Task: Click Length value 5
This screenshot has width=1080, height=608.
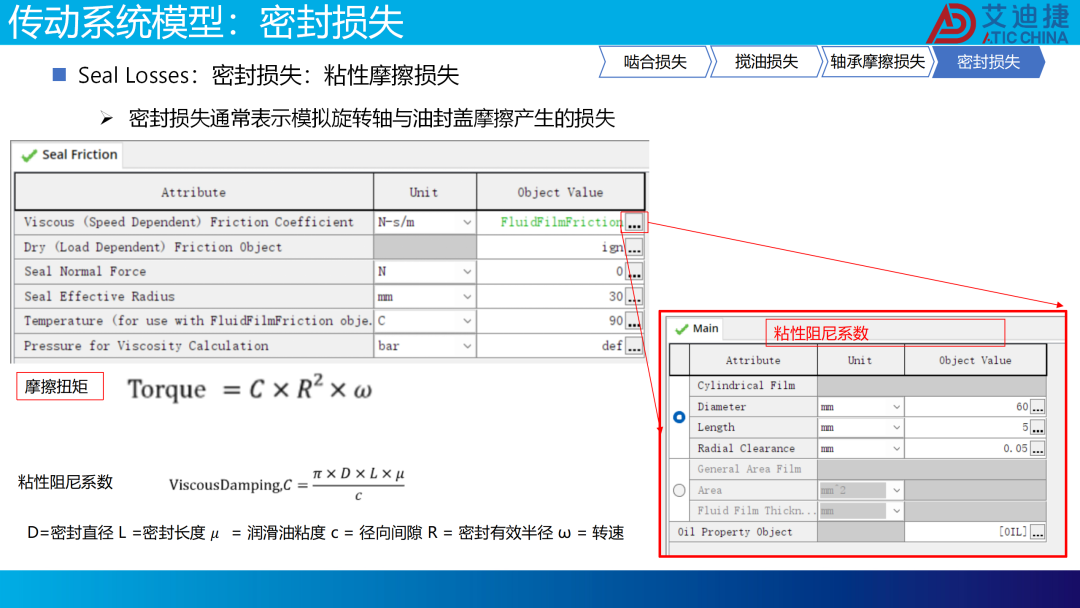Action: point(1025,428)
